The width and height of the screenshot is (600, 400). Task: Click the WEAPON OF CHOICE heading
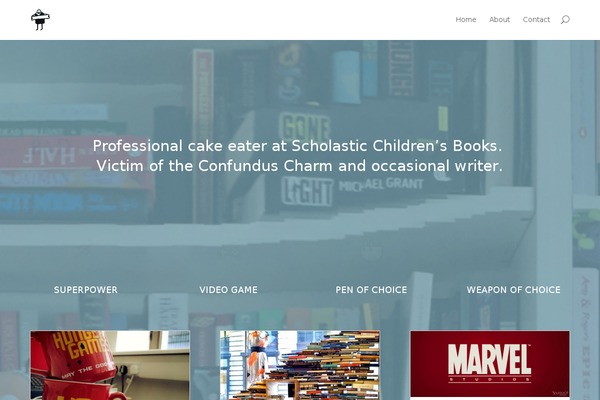click(x=514, y=290)
